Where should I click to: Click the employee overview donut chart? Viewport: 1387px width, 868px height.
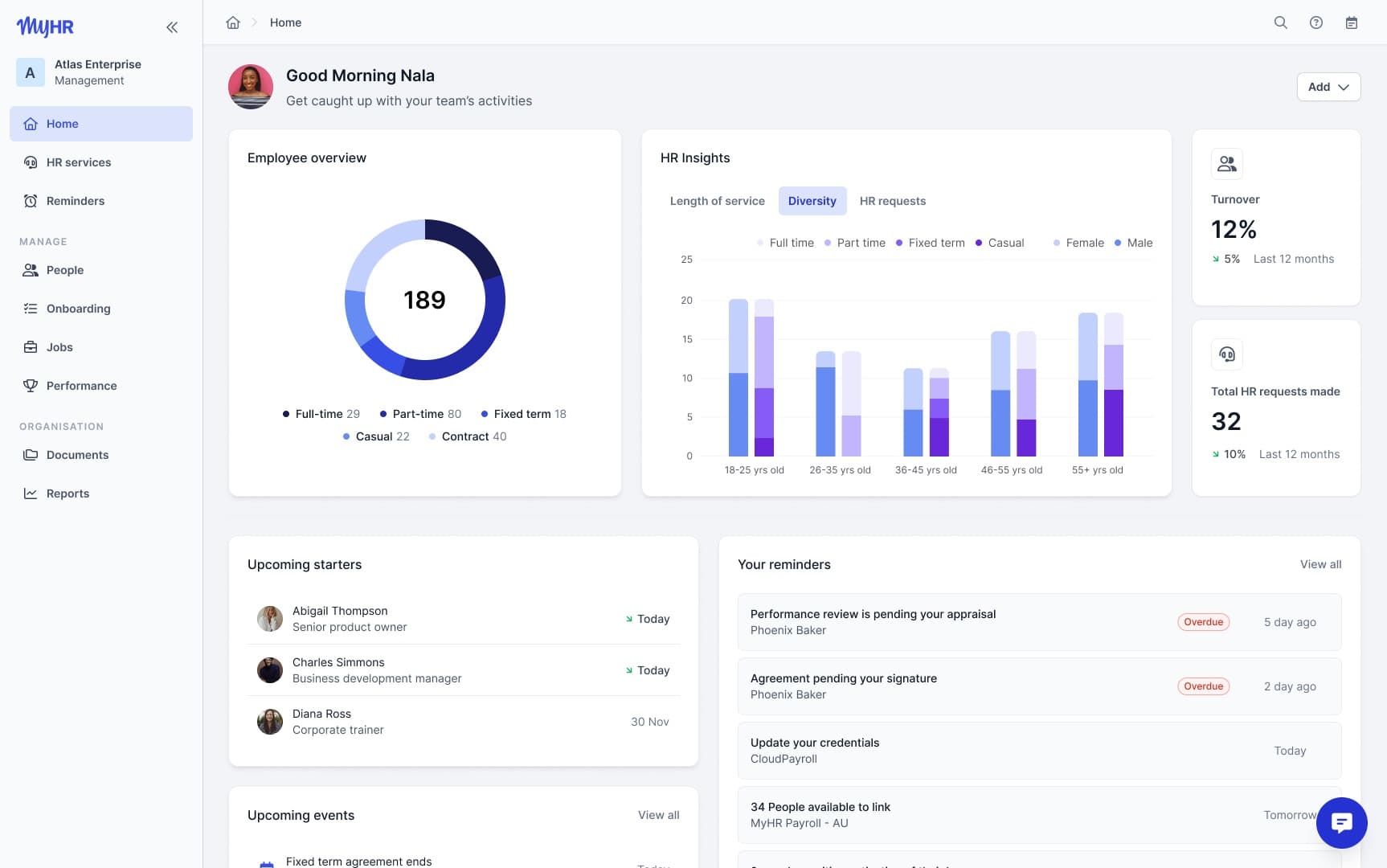pyautogui.click(x=425, y=300)
